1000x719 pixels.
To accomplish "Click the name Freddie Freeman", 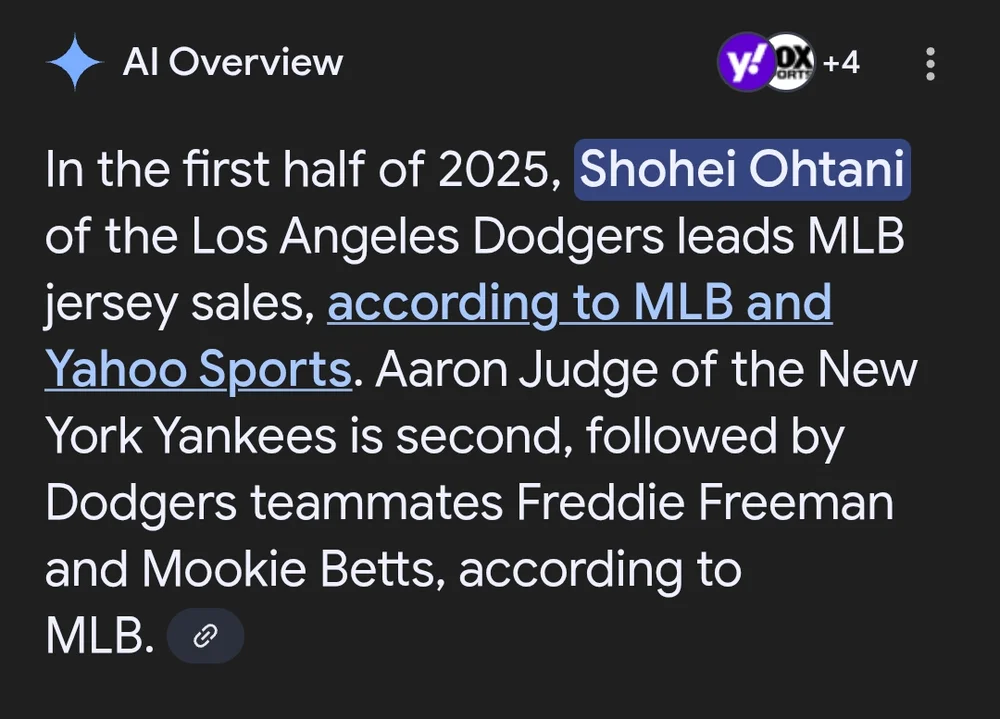I will pyautogui.click(x=705, y=502).
